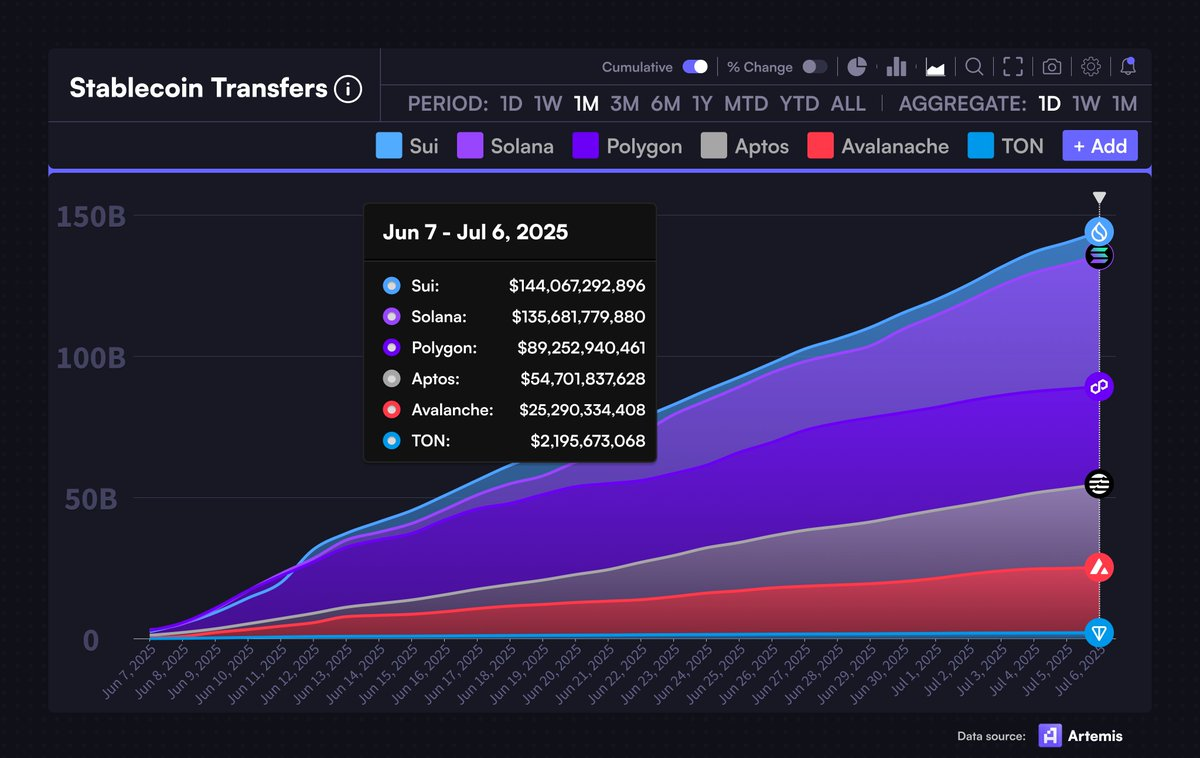Click the + Add button

click(x=1100, y=146)
